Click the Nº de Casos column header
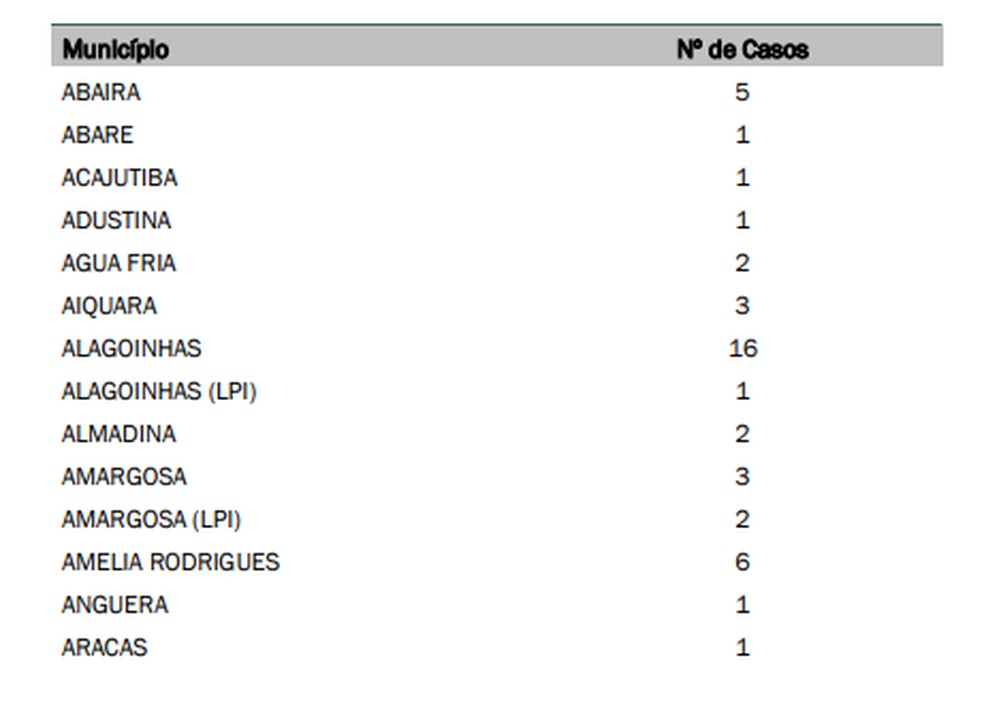The image size is (984, 707). 742,49
